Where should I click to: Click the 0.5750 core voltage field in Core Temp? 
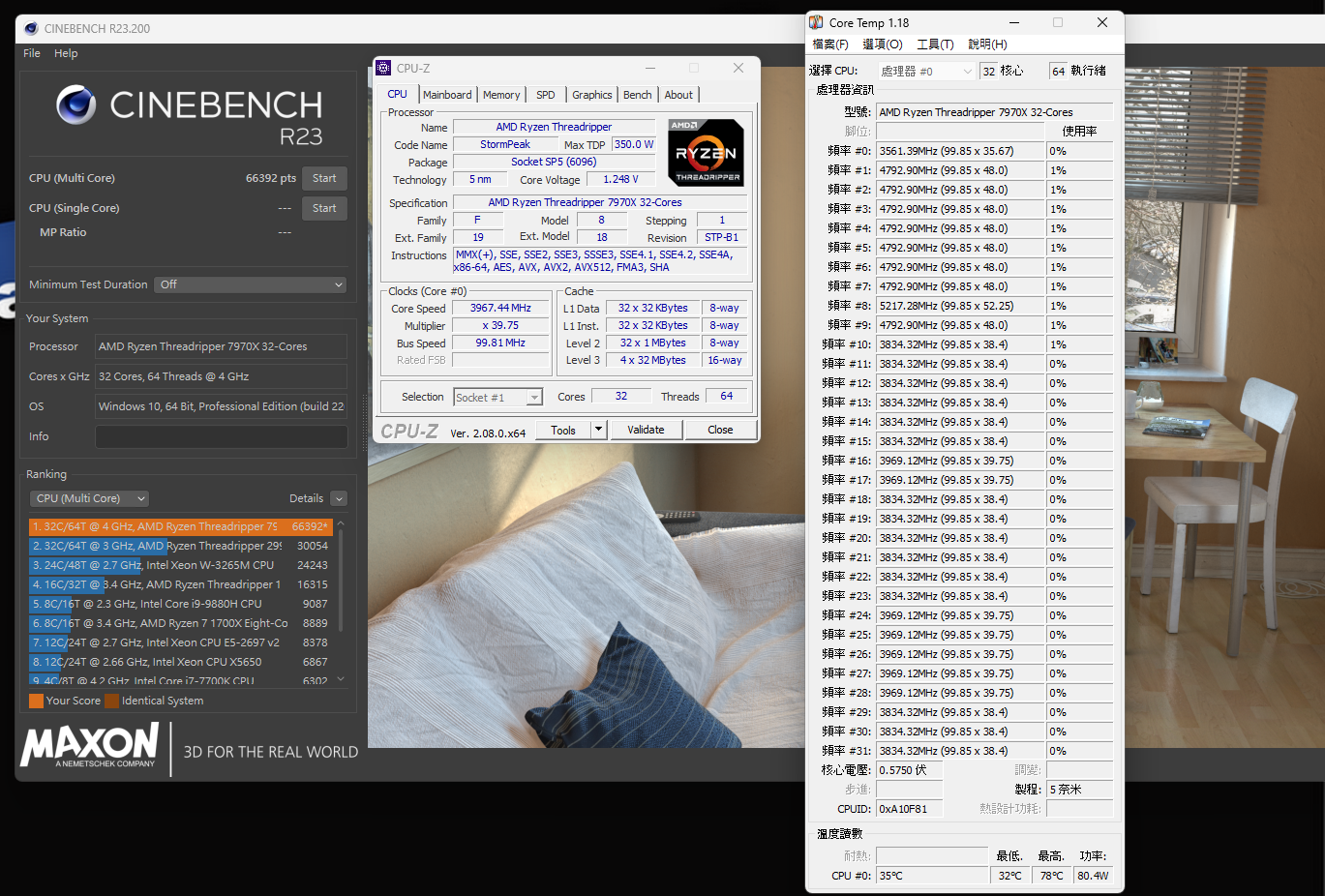pos(909,770)
